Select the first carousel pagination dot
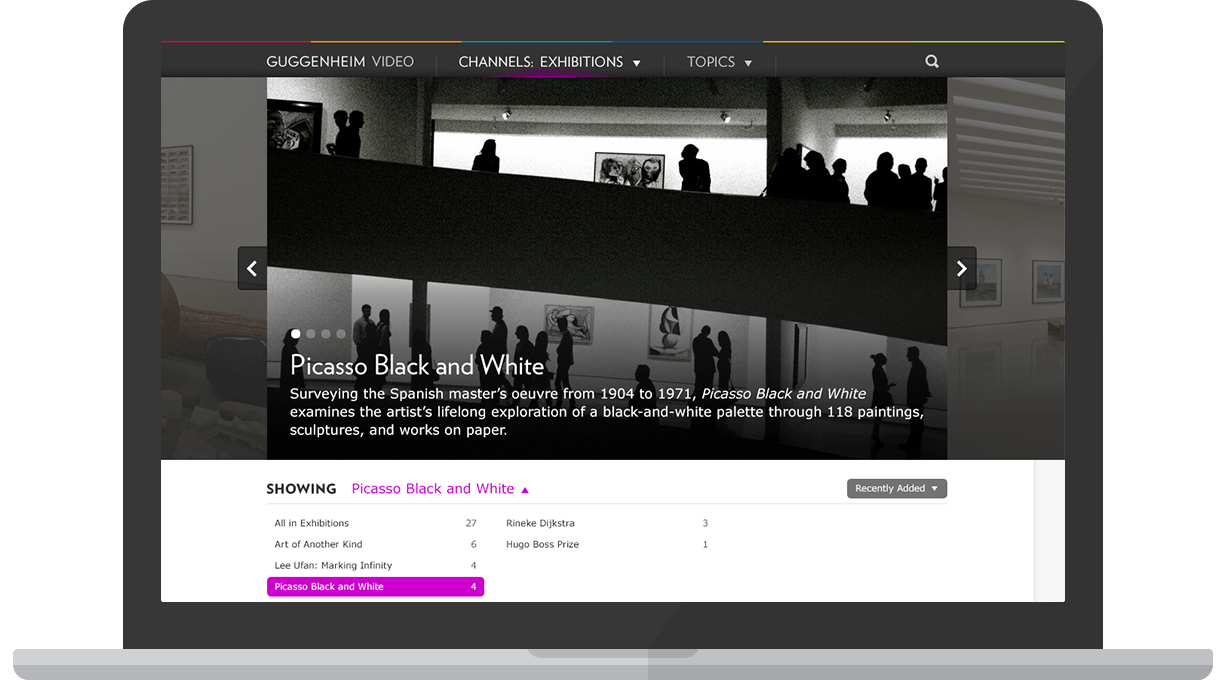The height and width of the screenshot is (680, 1227). tap(295, 334)
